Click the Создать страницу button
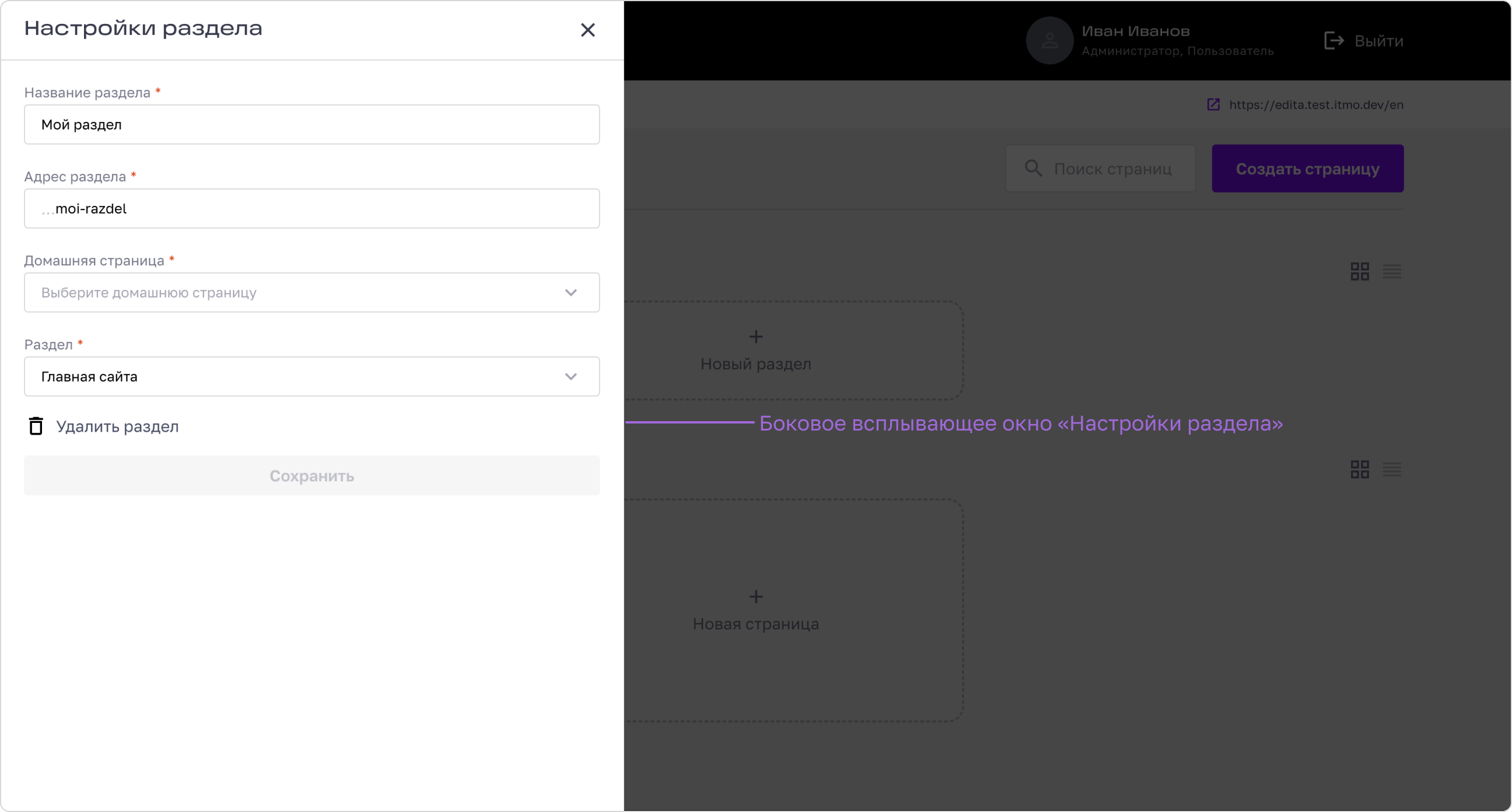Image resolution: width=1512 pixels, height=812 pixels. click(x=1308, y=169)
